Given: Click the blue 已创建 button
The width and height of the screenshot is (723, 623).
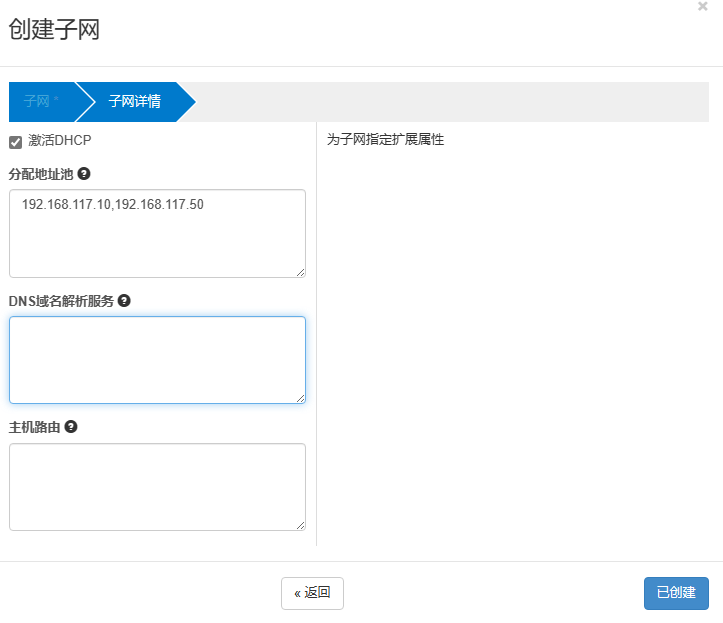Looking at the screenshot, I should coord(676,593).
